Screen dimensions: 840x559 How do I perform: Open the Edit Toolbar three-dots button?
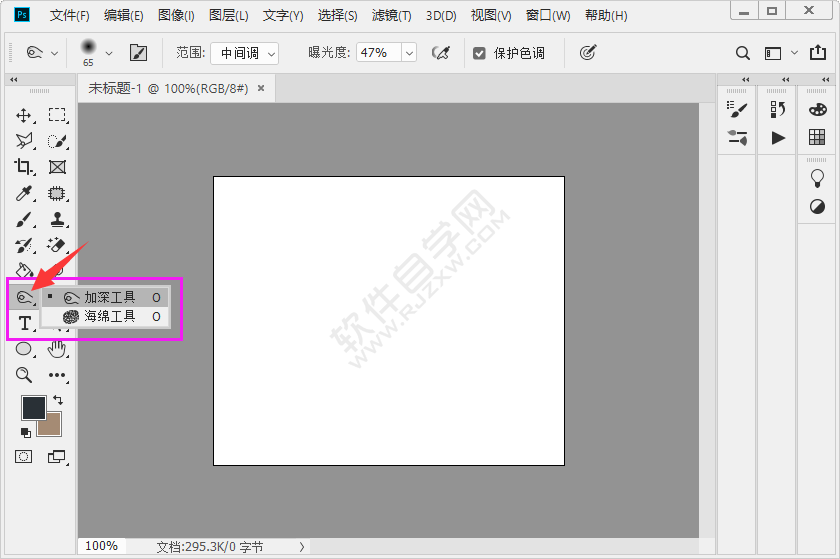pyautogui.click(x=57, y=375)
